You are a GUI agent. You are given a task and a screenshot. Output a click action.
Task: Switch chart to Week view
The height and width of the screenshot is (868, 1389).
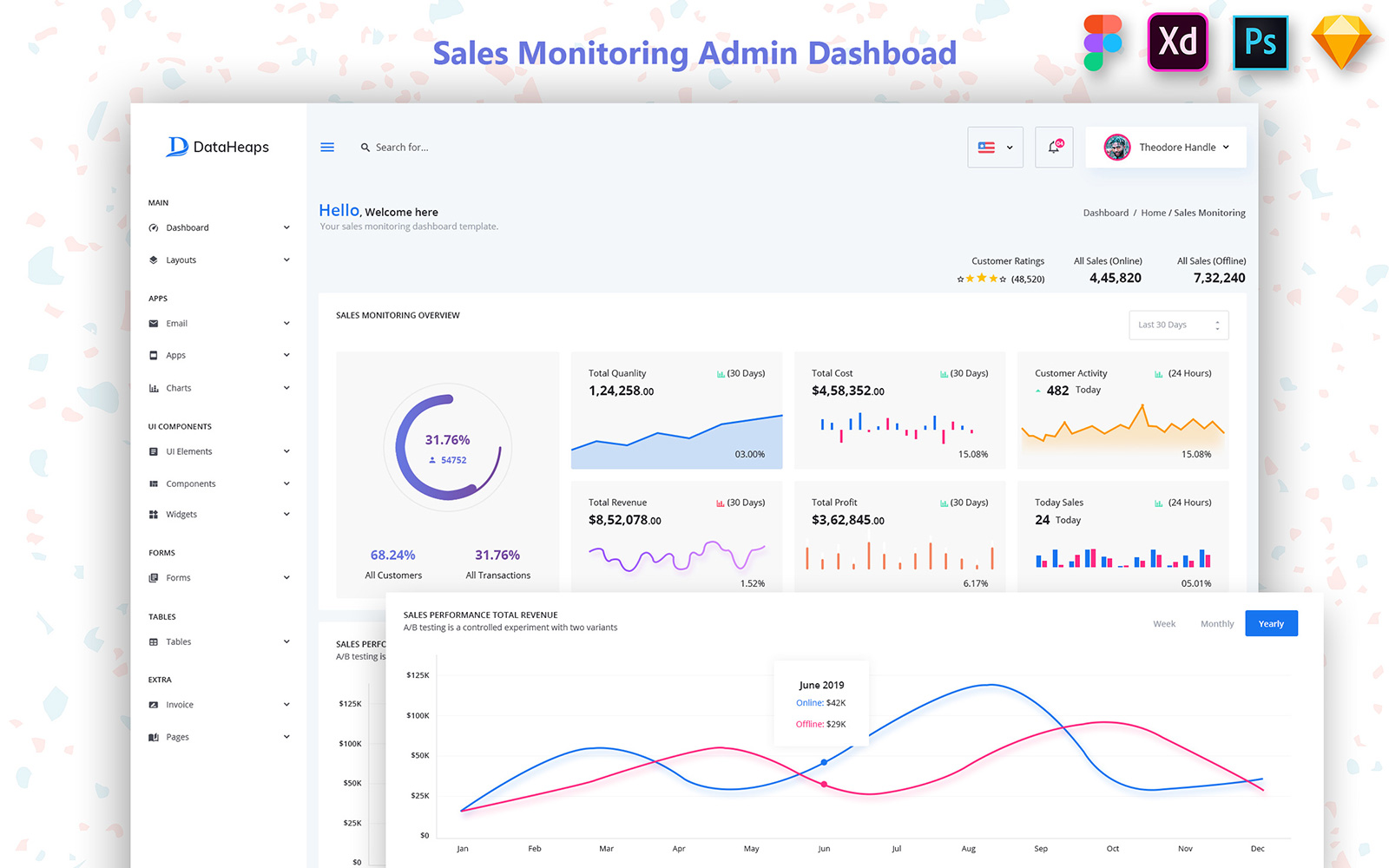[1163, 623]
